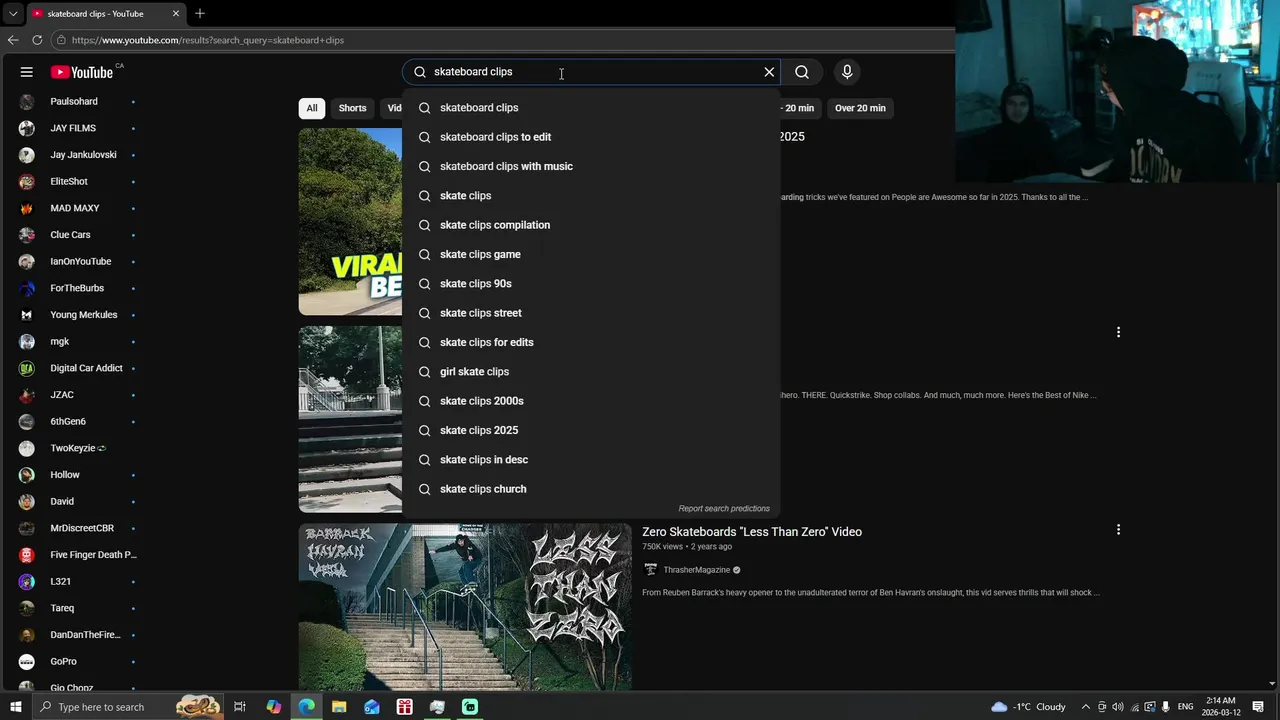Viewport: 1280px width, 720px height.
Task: Open the YouTube hamburger guide menu
Action: click(27, 72)
